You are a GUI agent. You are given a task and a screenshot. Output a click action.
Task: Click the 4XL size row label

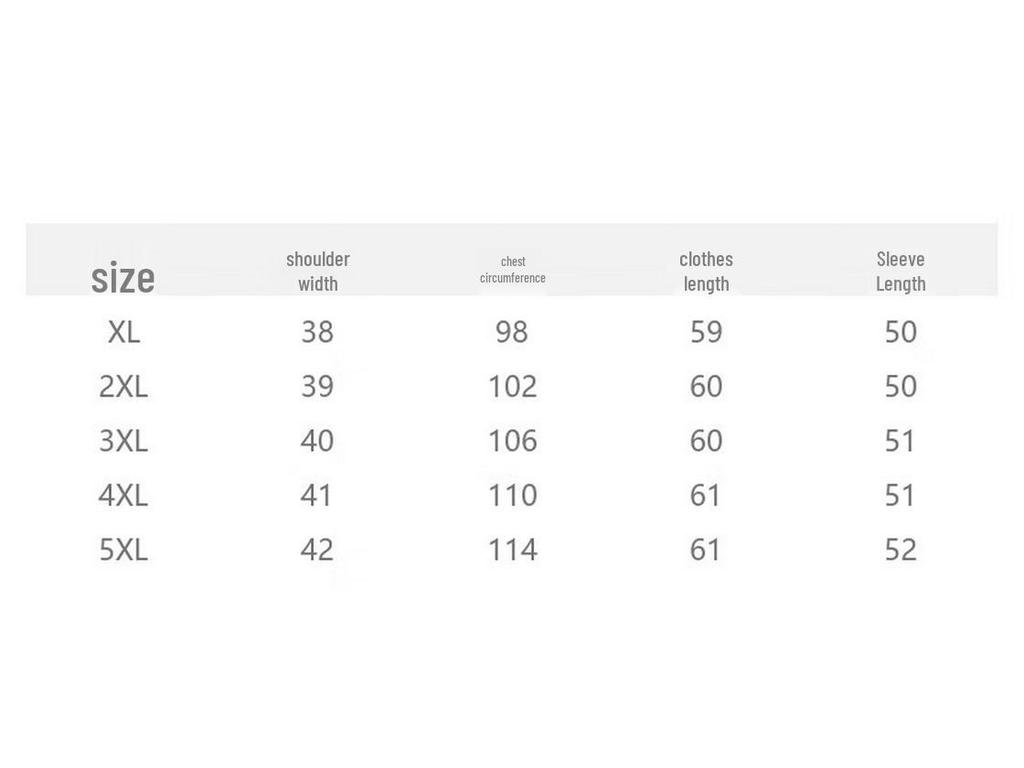click(x=123, y=495)
